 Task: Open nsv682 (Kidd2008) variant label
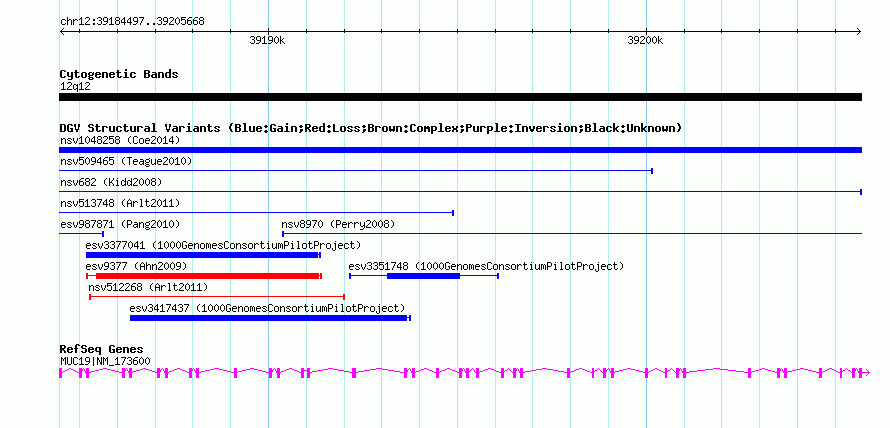point(111,182)
